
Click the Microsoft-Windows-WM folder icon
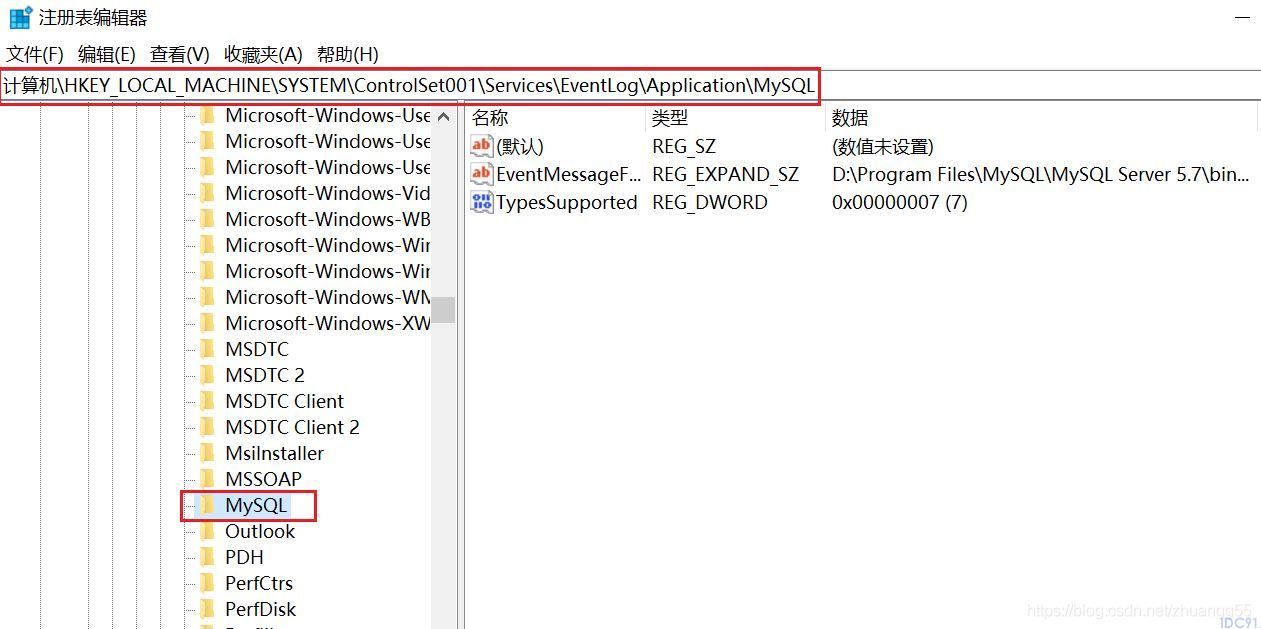(x=208, y=297)
